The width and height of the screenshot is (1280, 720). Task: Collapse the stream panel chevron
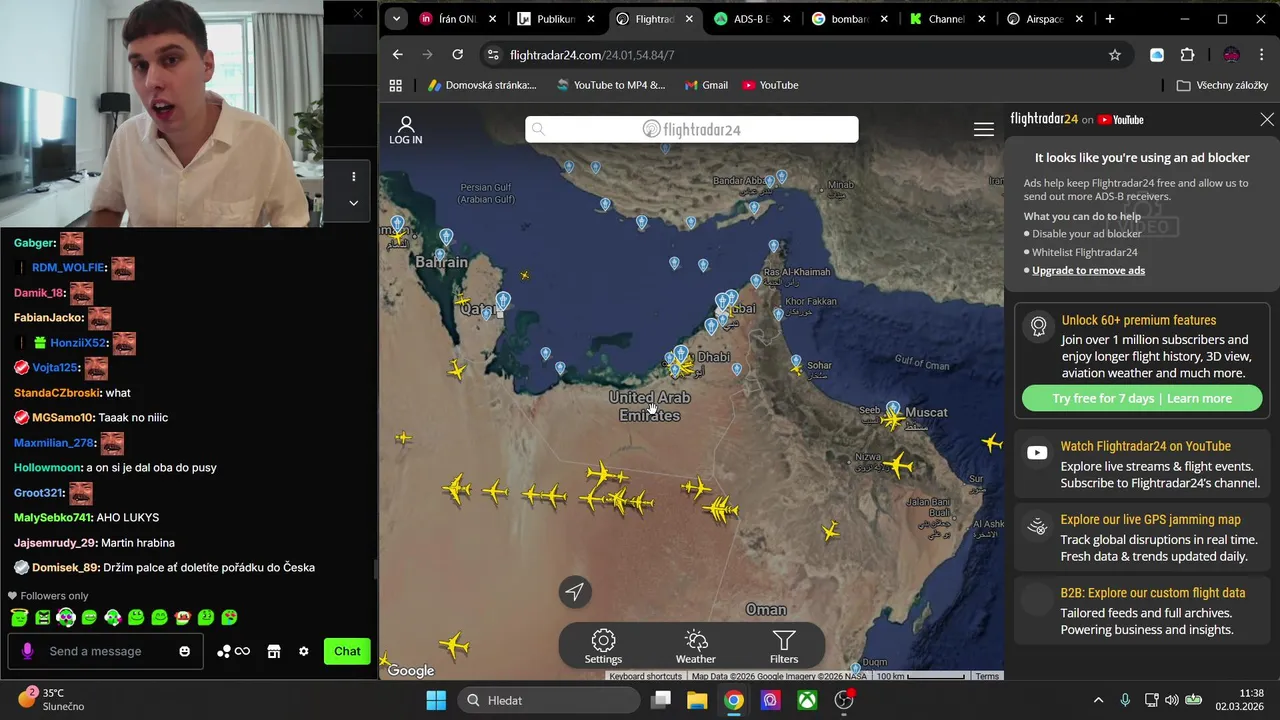click(353, 203)
